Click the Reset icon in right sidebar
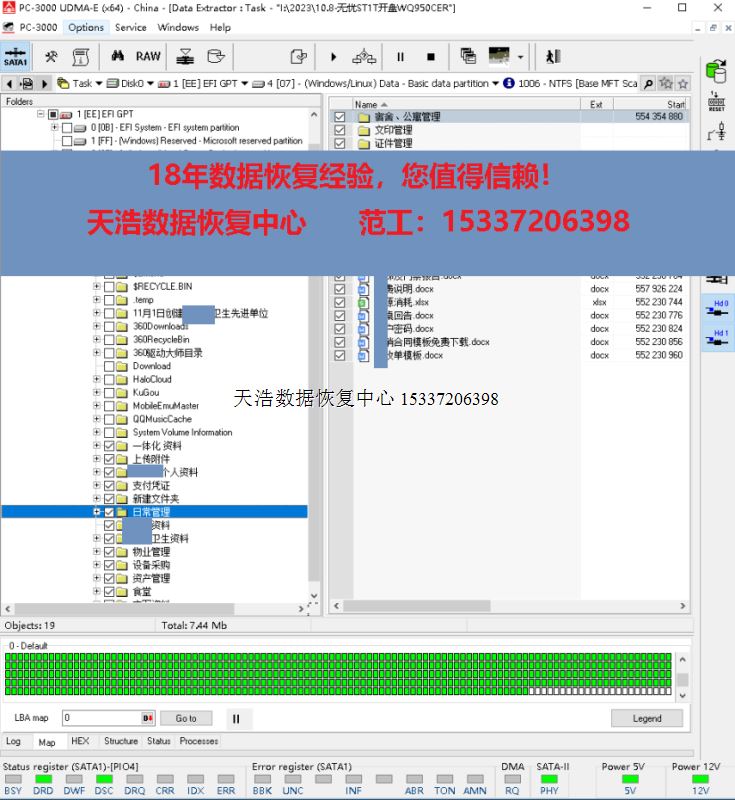The width and height of the screenshot is (735, 800). click(x=716, y=100)
